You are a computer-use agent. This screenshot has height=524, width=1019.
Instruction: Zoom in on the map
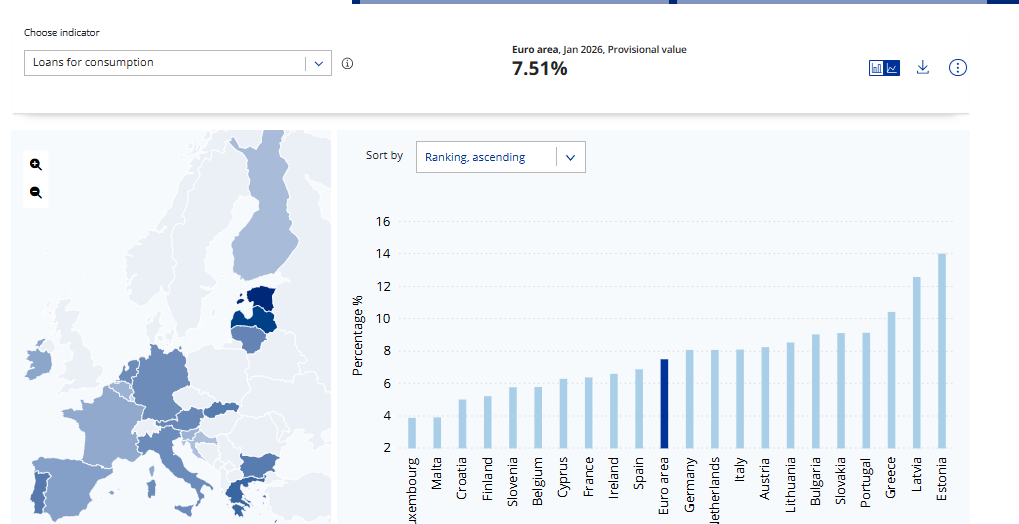(36, 165)
